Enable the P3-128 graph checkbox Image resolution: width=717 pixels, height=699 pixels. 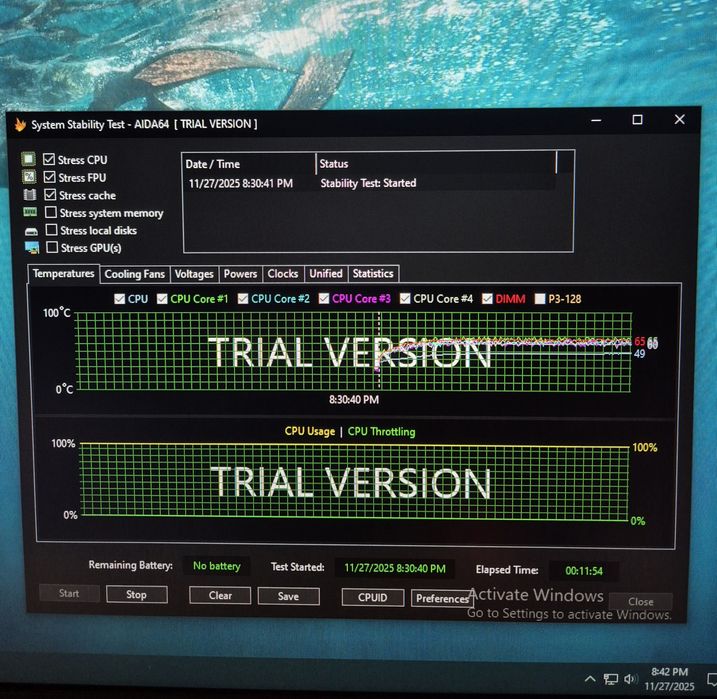540,299
